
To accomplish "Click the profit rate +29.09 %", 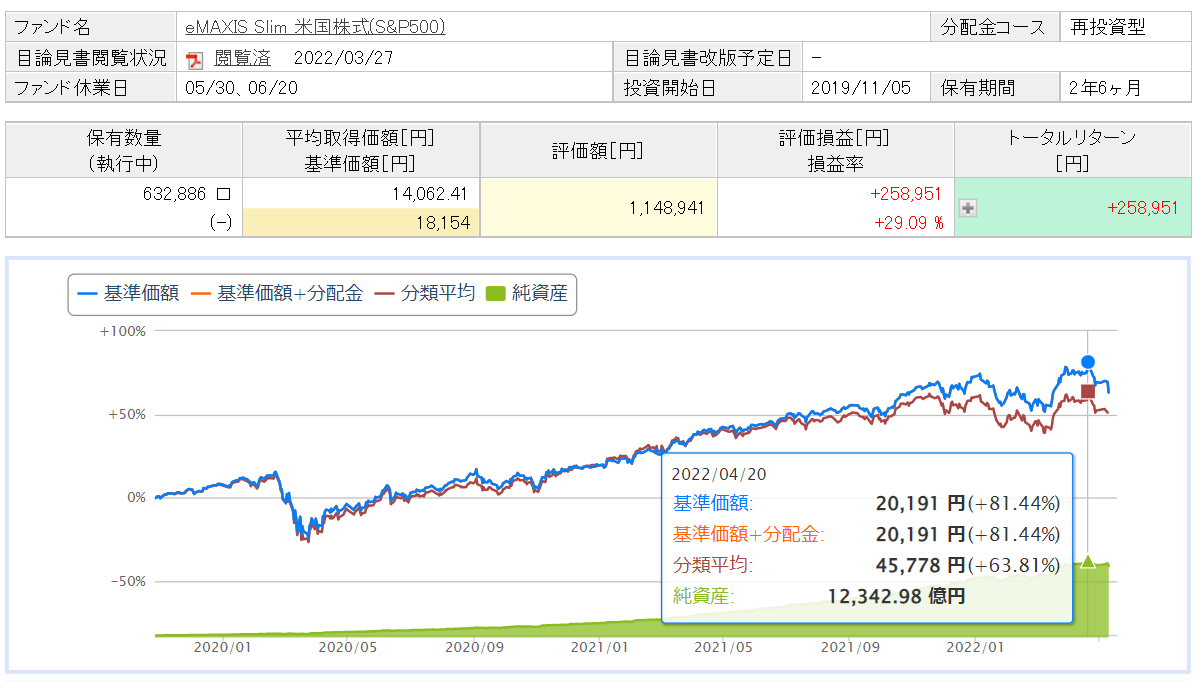I will pyautogui.click(x=908, y=223).
